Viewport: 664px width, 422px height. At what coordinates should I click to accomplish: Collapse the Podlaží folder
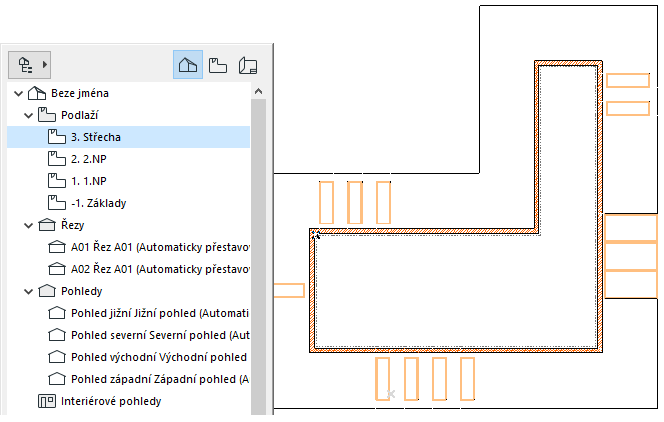(x=28, y=115)
